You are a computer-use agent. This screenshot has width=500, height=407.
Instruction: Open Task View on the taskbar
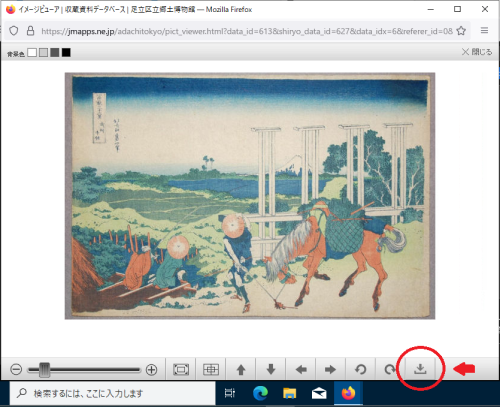click(230, 394)
